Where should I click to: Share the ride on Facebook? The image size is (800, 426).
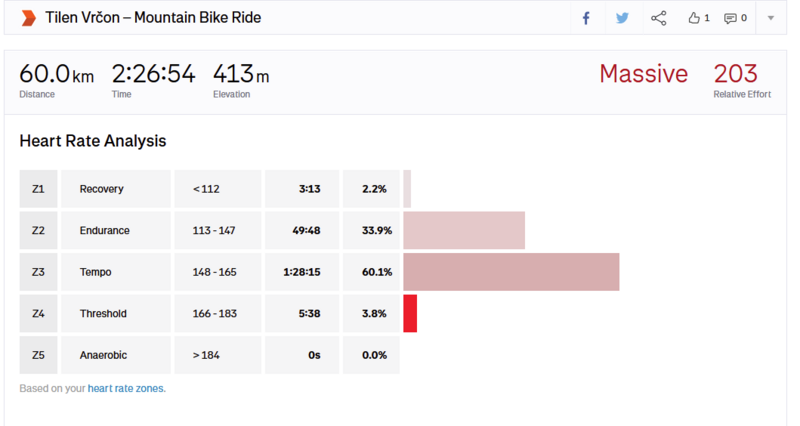click(x=586, y=18)
